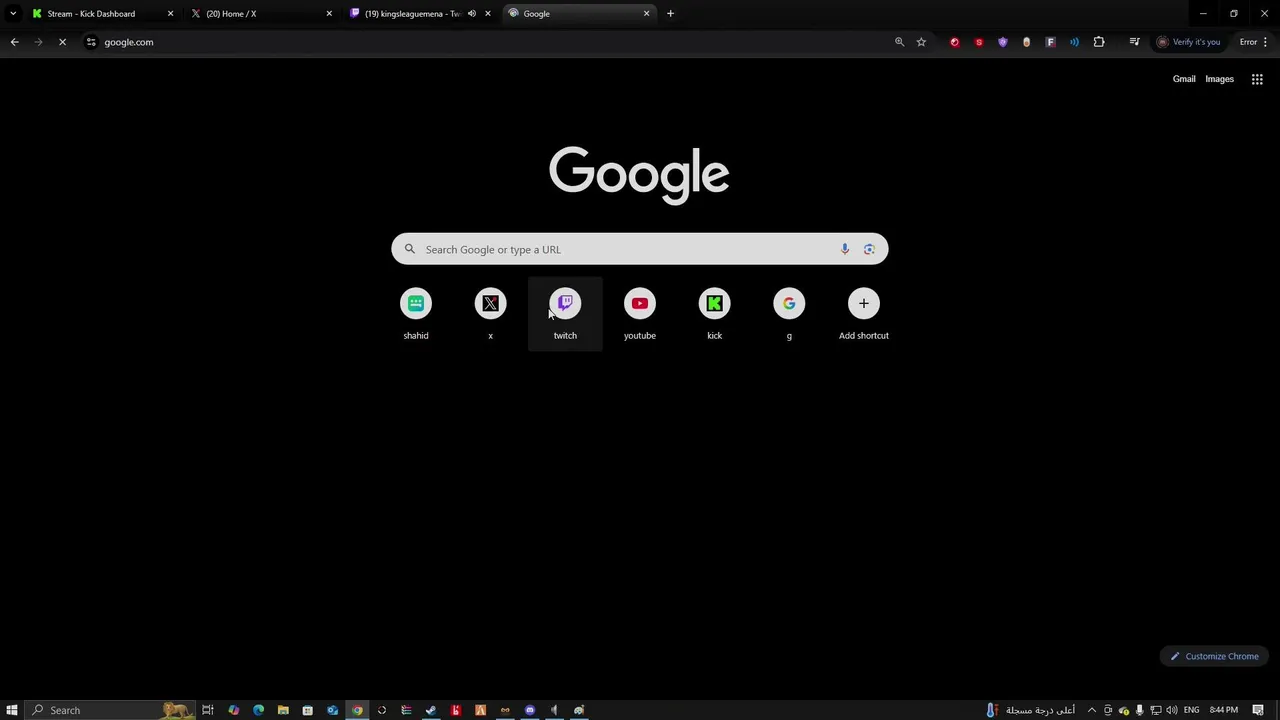Open the g shortcut tile
This screenshot has width=1280, height=720.
pyautogui.click(x=789, y=314)
